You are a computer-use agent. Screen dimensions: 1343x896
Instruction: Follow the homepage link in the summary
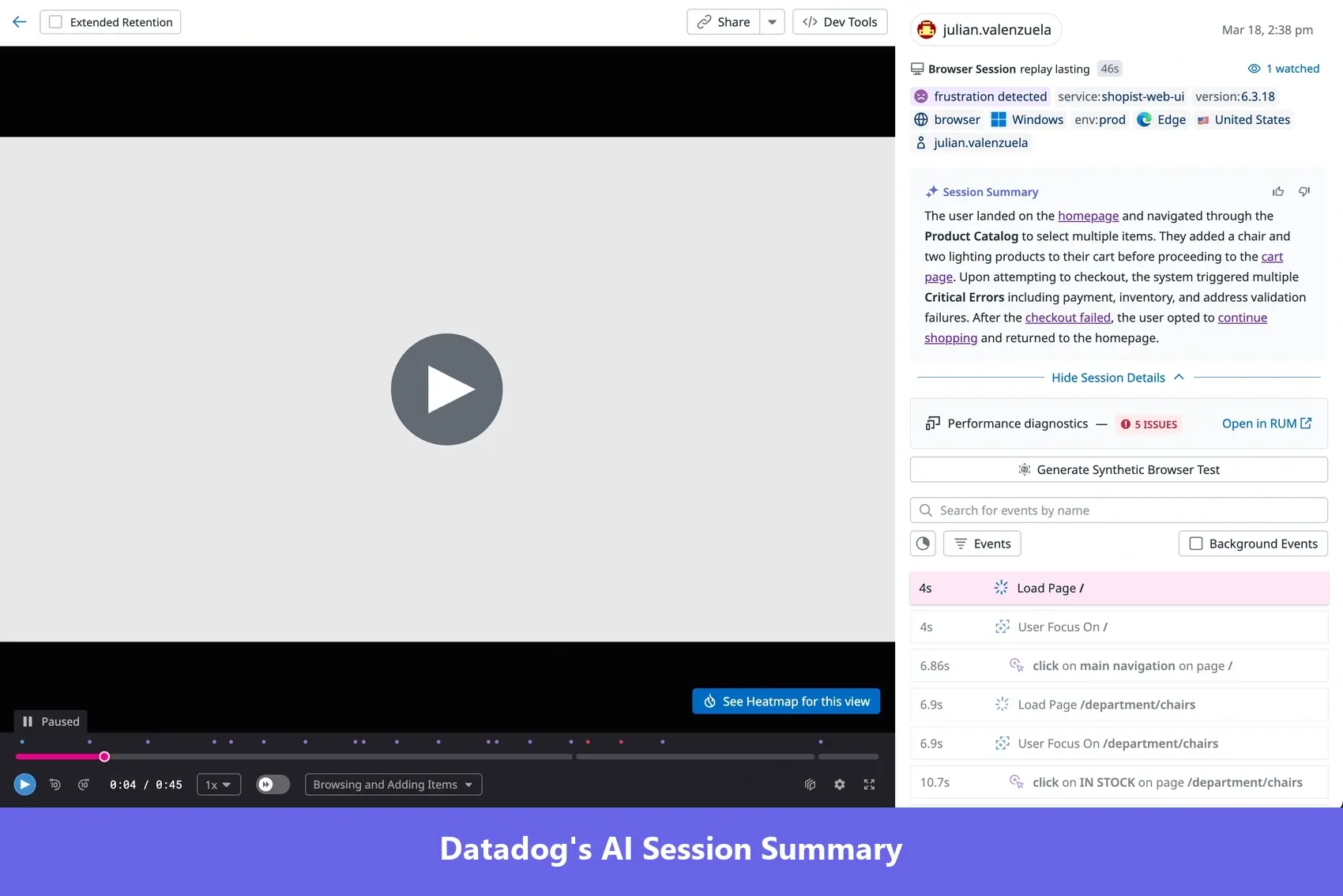[1088, 216]
